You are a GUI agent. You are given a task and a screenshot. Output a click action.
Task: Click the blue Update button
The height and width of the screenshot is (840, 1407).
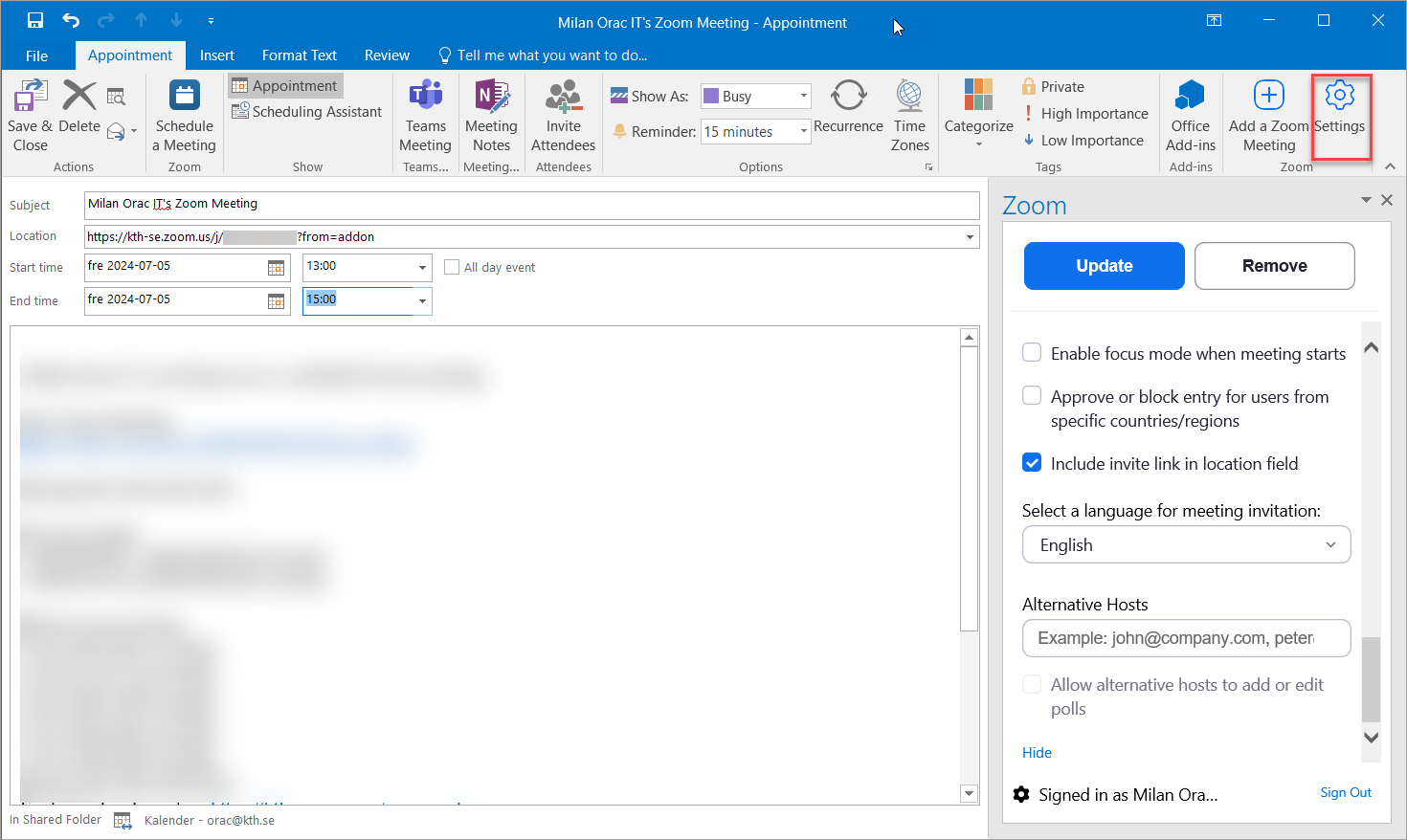1104,266
